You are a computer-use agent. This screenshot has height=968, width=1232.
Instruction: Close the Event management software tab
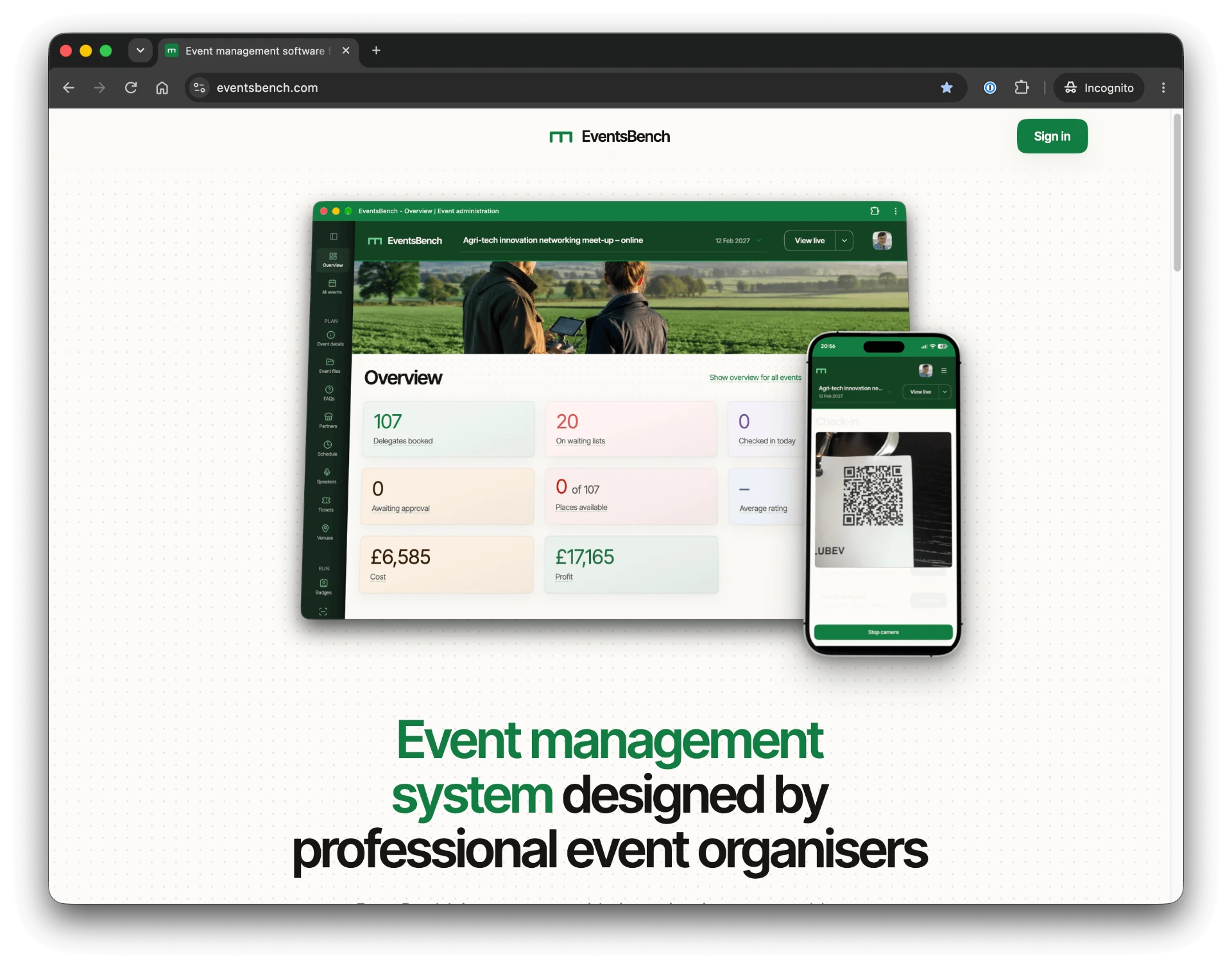tap(346, 51)
